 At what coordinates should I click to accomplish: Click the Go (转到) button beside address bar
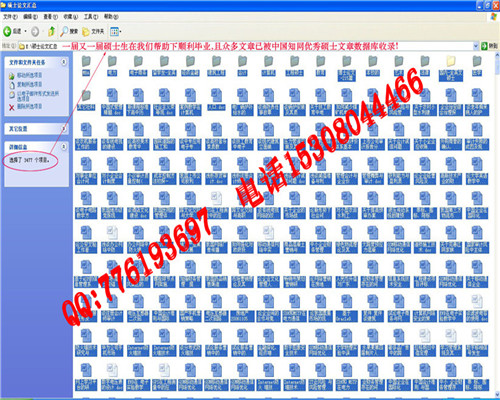coord(489,46)
